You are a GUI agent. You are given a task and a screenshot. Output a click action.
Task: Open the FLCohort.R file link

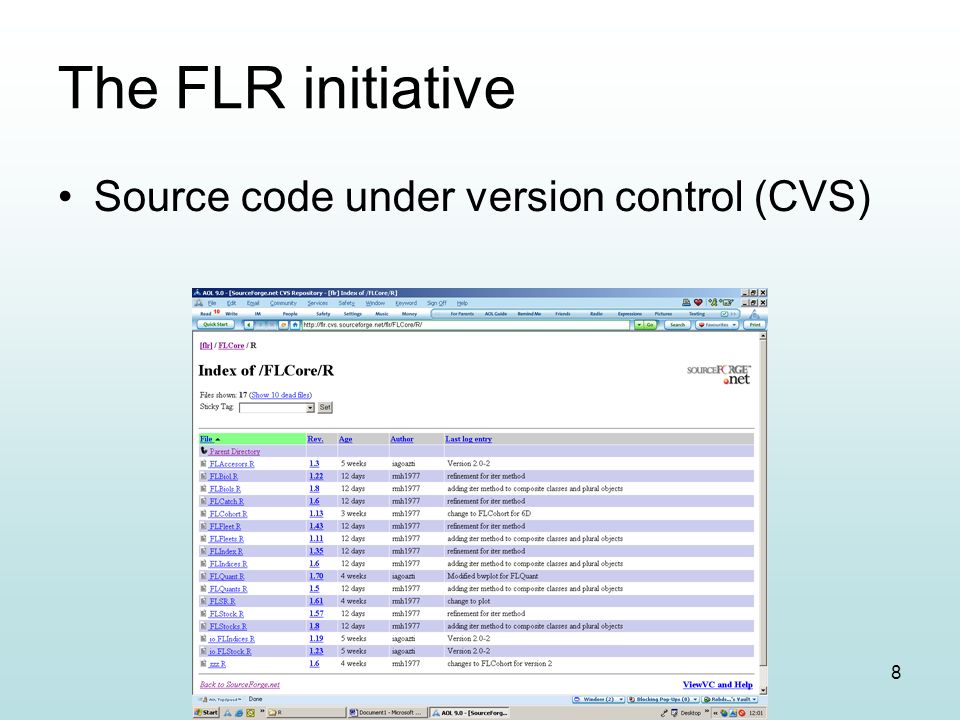click(228, 514)
